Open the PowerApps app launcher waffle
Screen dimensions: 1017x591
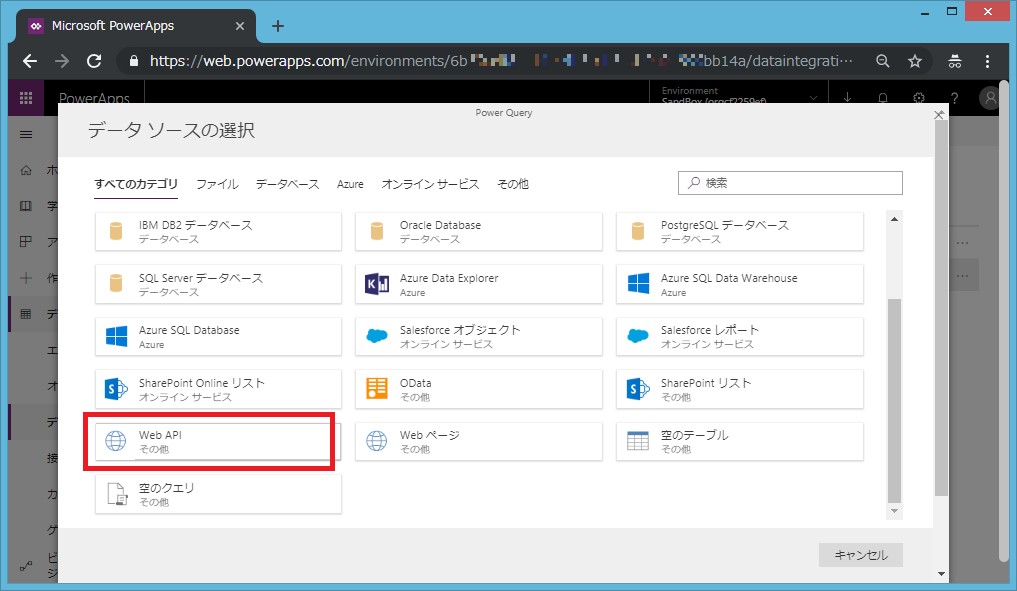click(x=26, y=98)
